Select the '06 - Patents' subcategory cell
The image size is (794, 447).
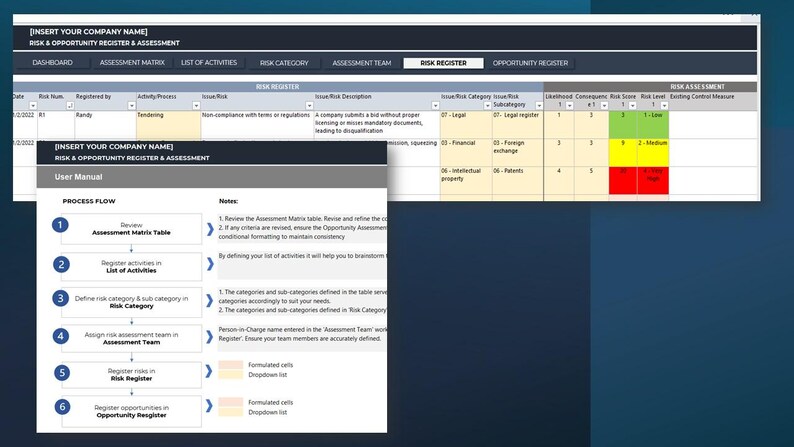point(518,180)
